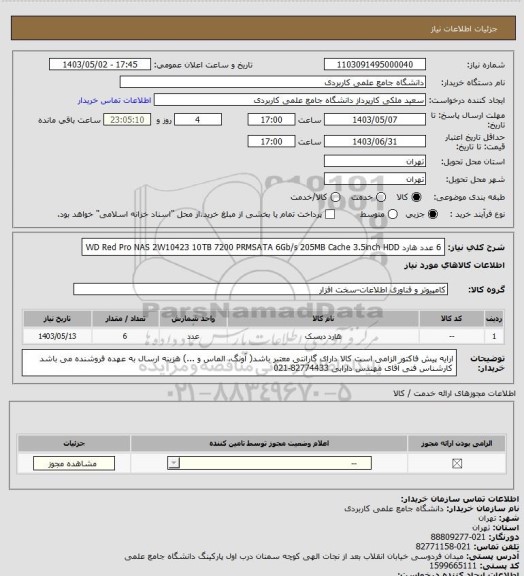
Task: Click the remaining days field showing 4
Action: (x=198, y=120)
